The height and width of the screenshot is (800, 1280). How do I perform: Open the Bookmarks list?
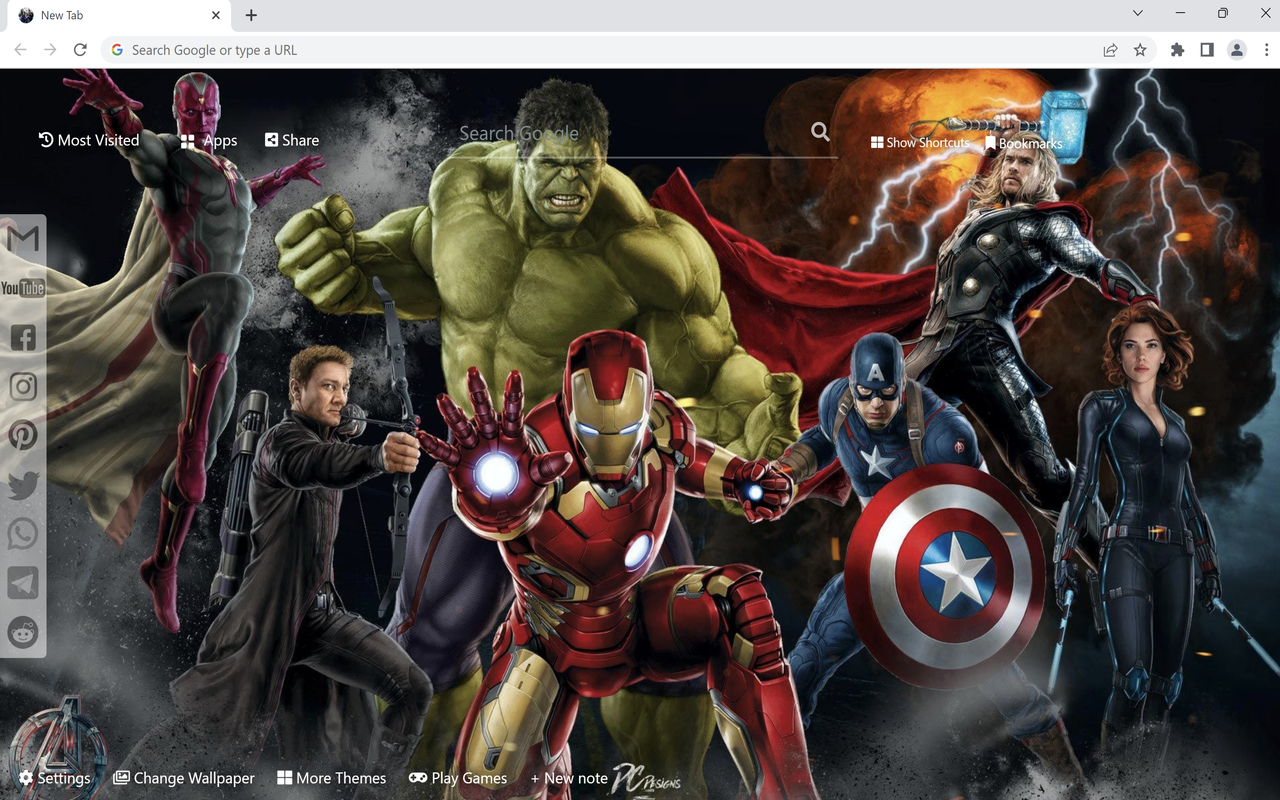point(1023,143)
